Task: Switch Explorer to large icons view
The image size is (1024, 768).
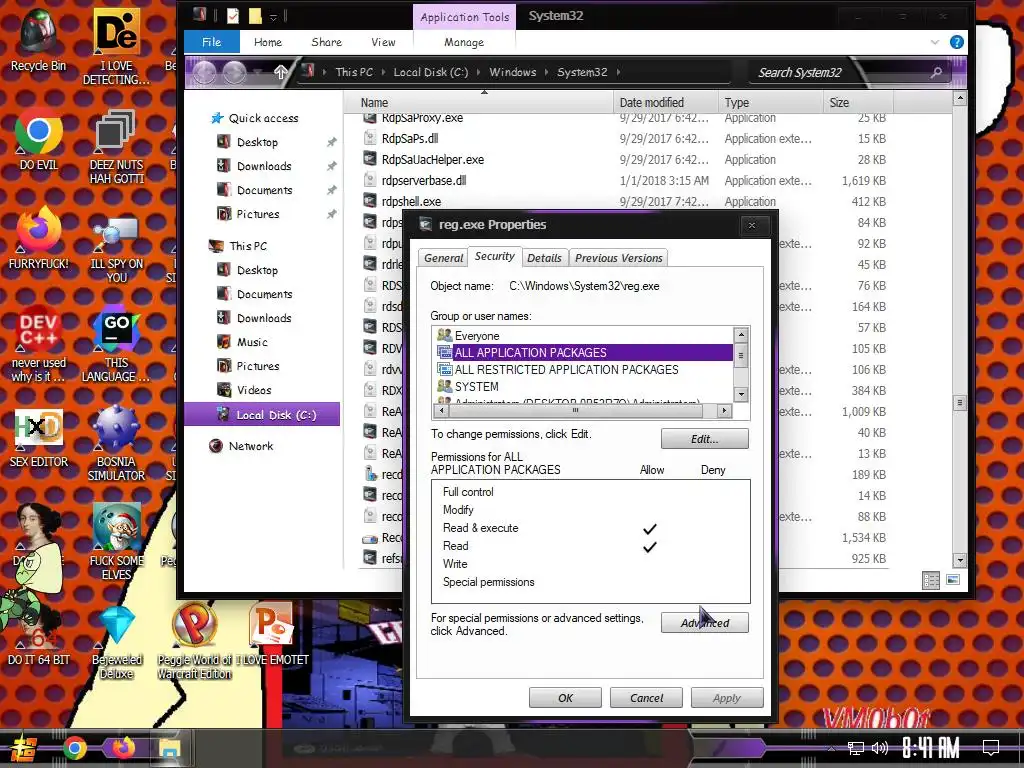Action: tap(953, 580)
